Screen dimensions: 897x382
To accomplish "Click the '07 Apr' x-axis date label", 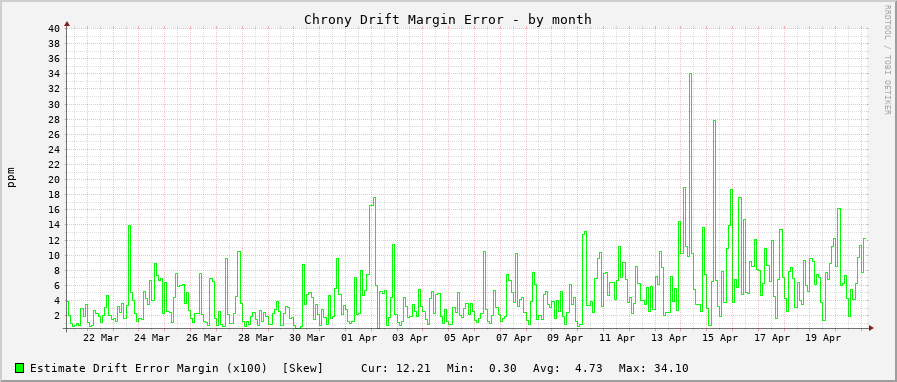I will click(514, 338).
